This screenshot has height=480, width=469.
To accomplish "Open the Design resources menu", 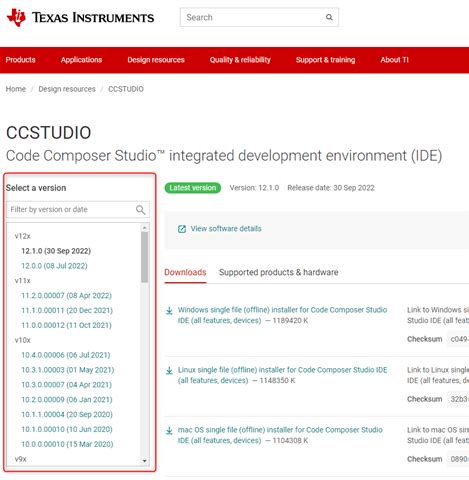I will pos(156,60).
